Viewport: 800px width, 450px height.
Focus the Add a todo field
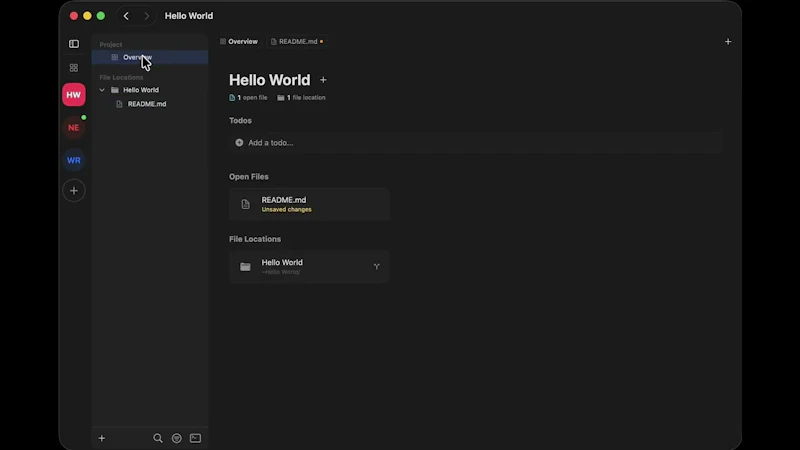pos(476,143)
